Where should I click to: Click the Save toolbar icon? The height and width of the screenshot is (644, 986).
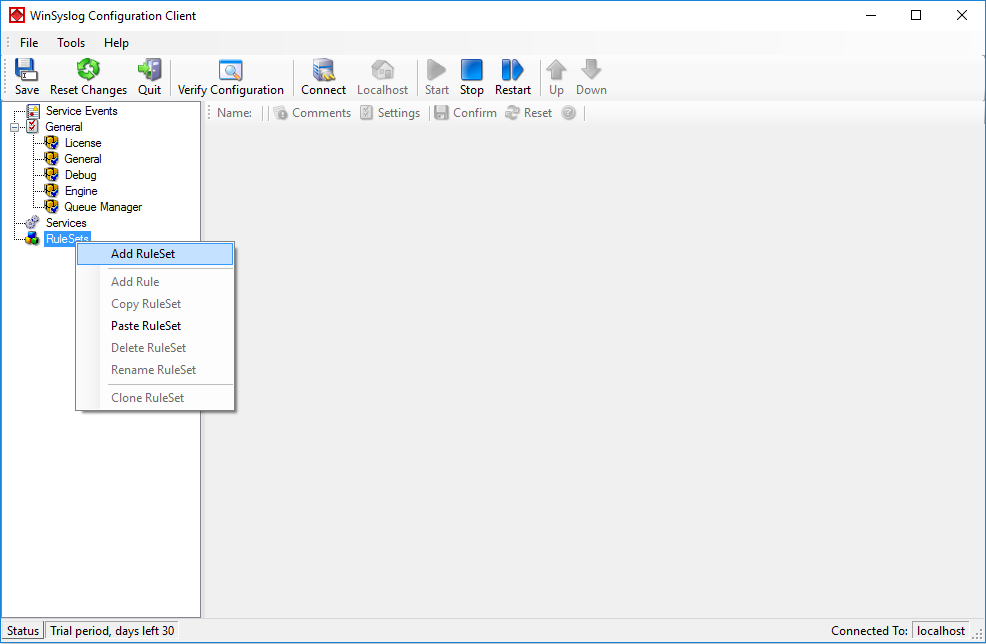[26, 70]
